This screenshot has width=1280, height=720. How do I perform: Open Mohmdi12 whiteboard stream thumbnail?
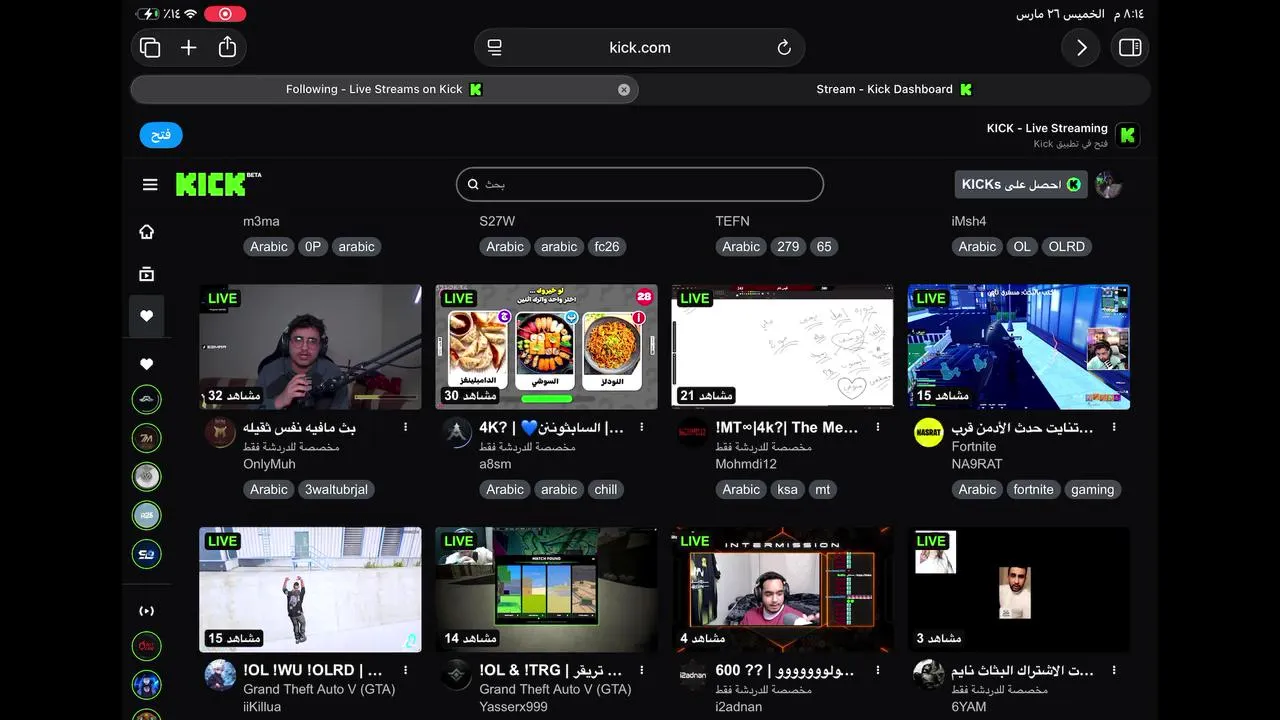coord(782,346)
